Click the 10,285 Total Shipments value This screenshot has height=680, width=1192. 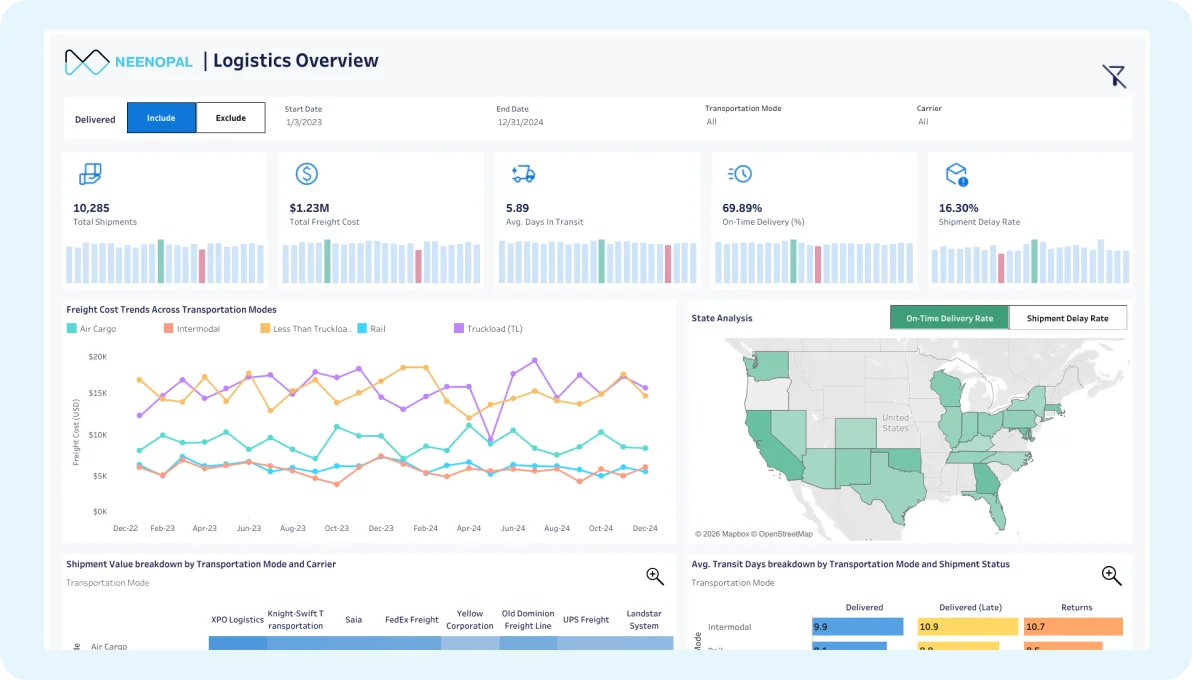[91, 208]
